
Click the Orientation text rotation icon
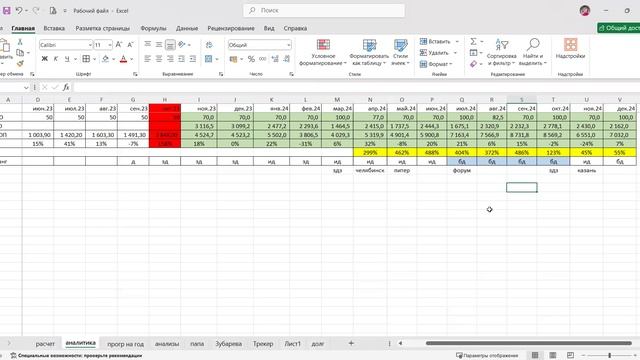(182, 44)
